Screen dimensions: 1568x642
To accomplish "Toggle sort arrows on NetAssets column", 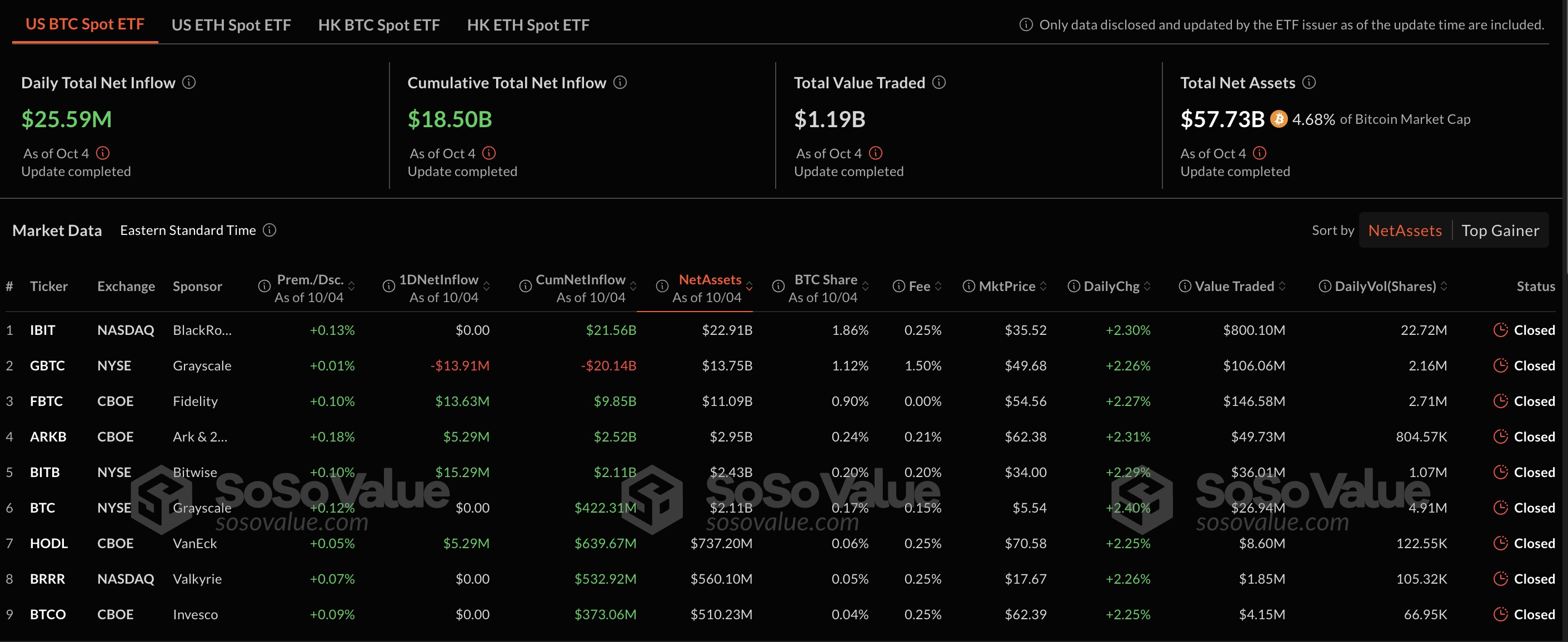I will pos(750,286).
